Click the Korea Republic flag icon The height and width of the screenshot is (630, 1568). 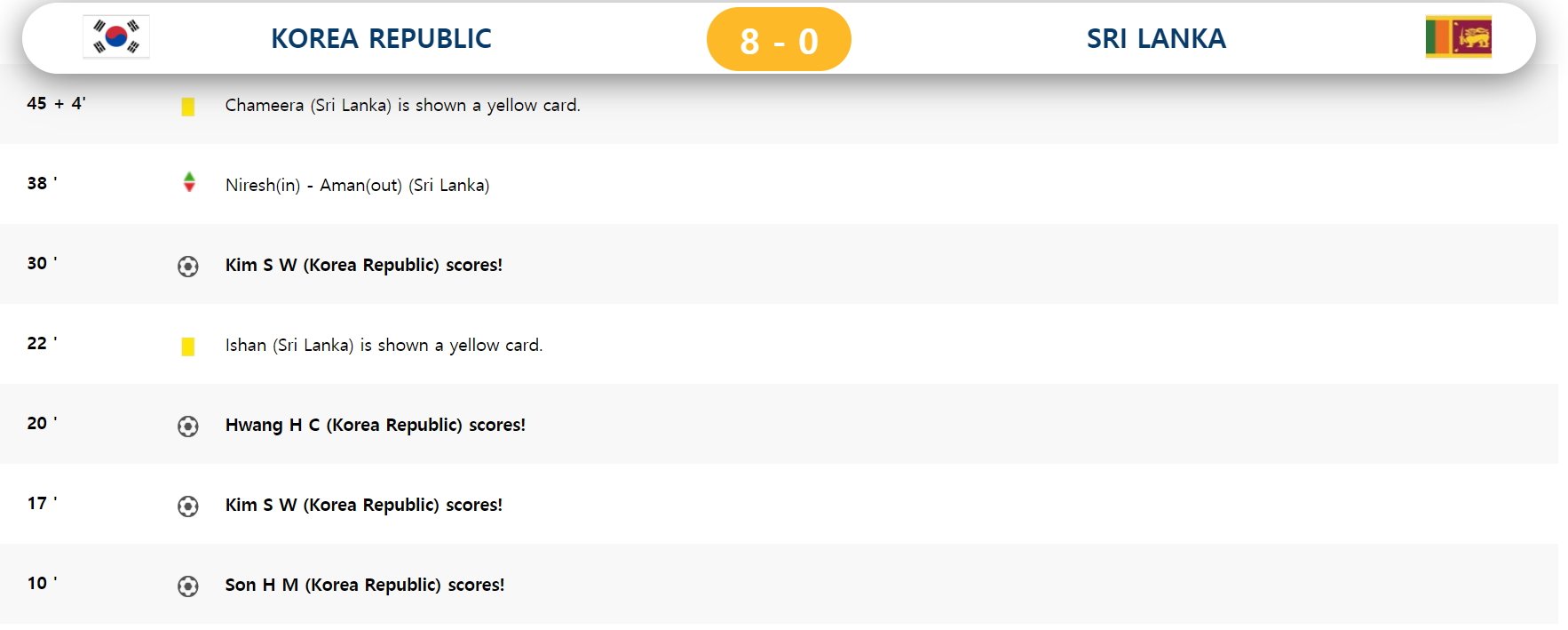[116, 36]
